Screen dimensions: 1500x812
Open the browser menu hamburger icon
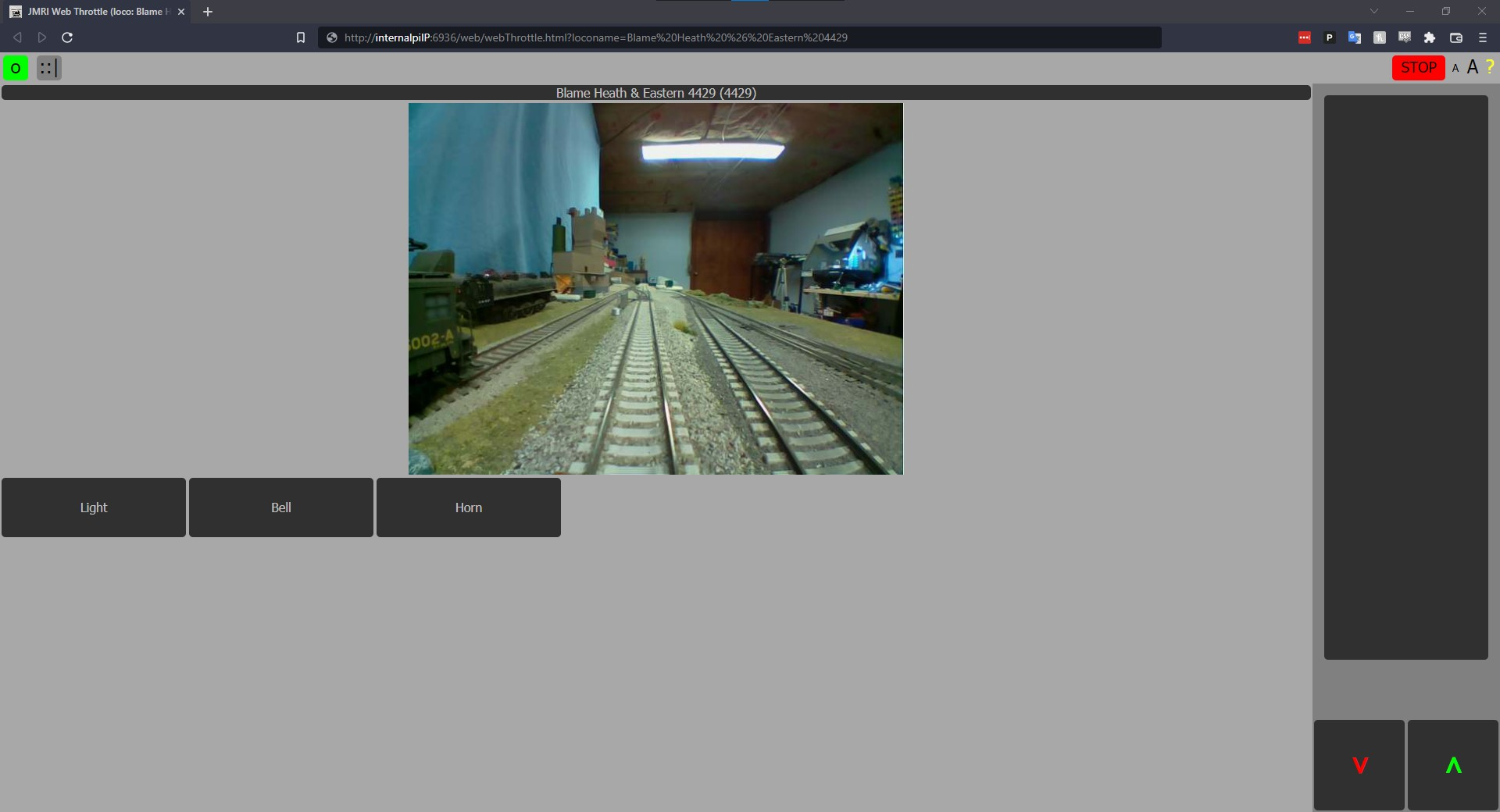click(1482, 37)
